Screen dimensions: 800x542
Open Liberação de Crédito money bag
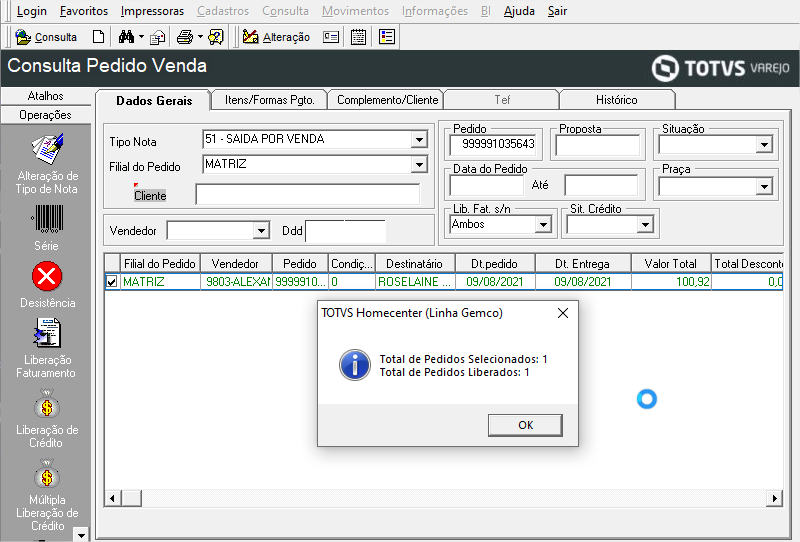(47, 418)
